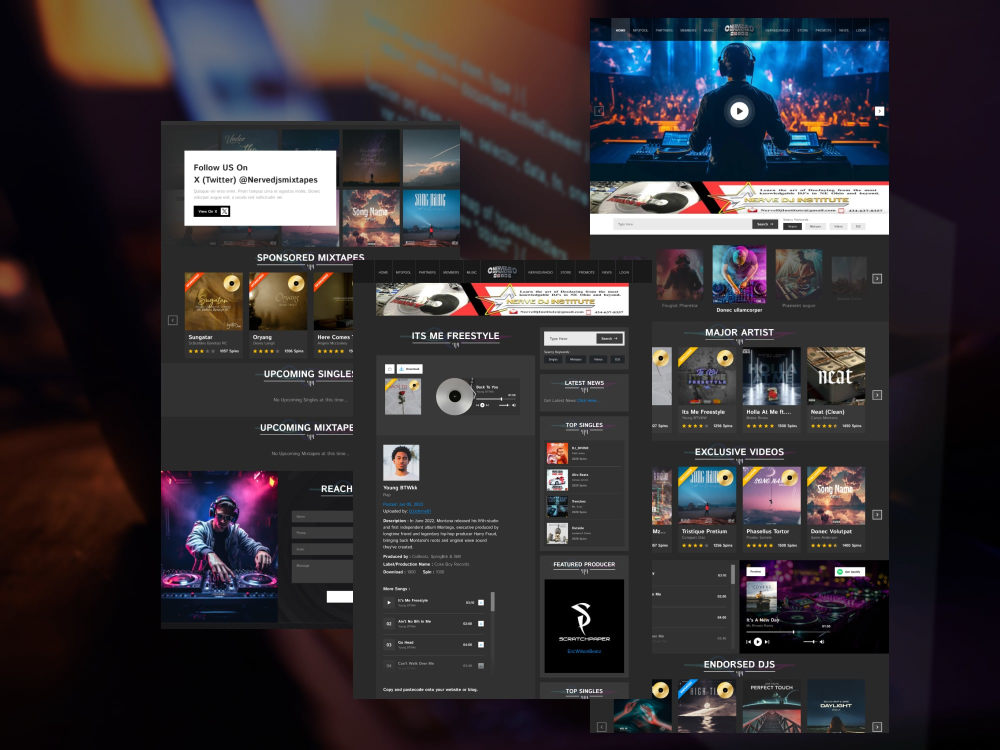
Task: Select the Singles keyword chip on home page
Action: [792, 226]
